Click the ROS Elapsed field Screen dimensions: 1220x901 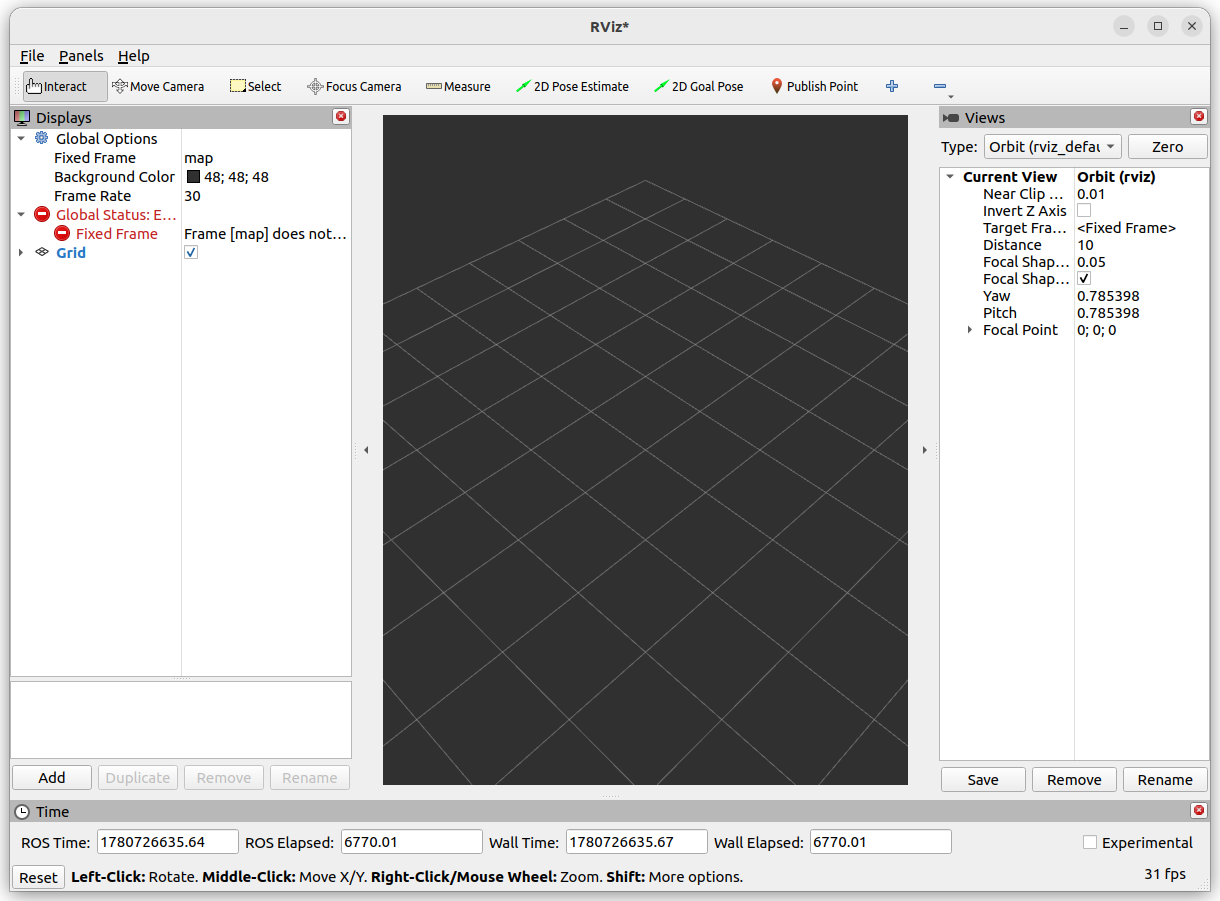[412, 842]
